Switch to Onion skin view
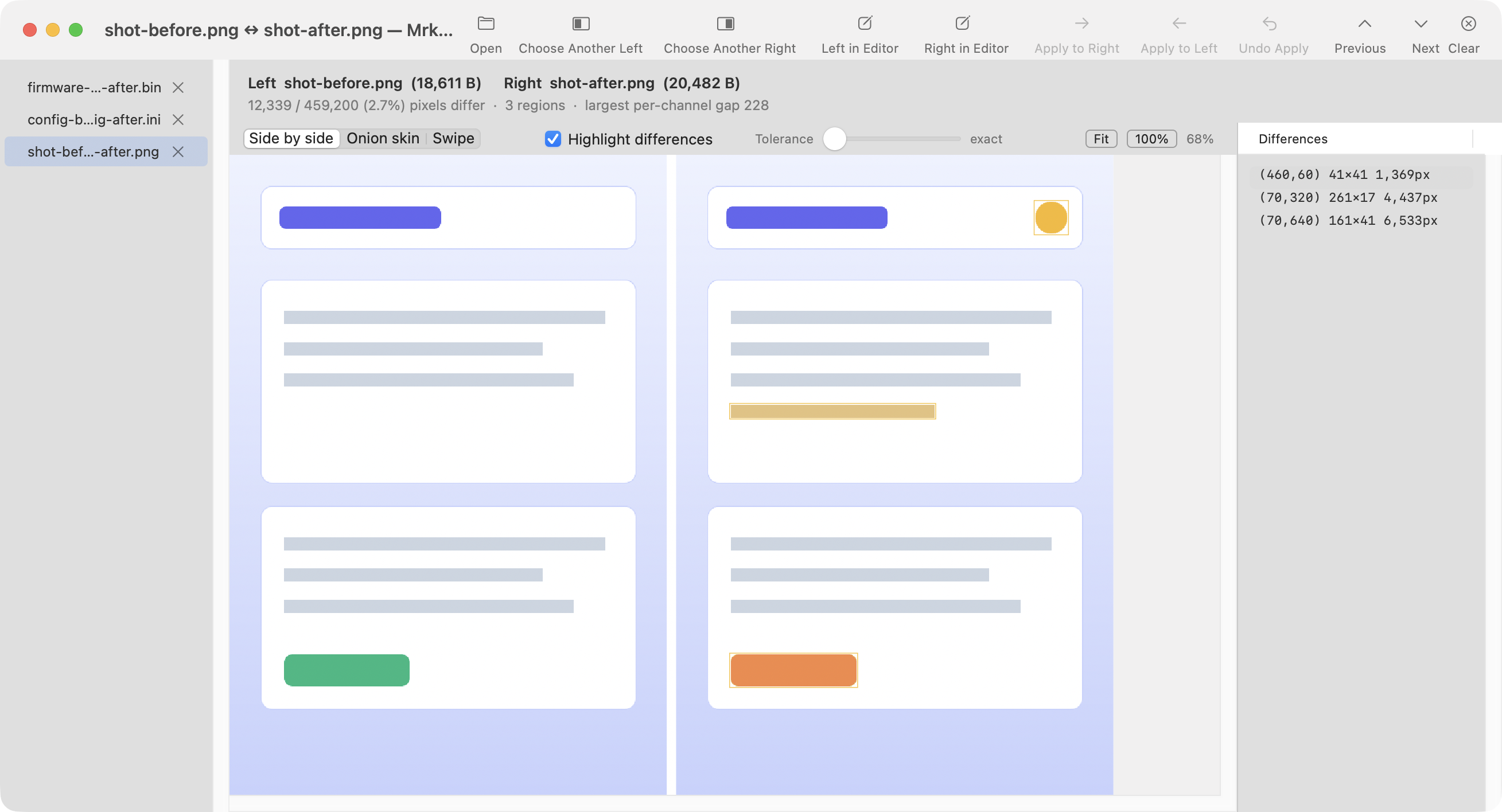 [x=383, y=138]
